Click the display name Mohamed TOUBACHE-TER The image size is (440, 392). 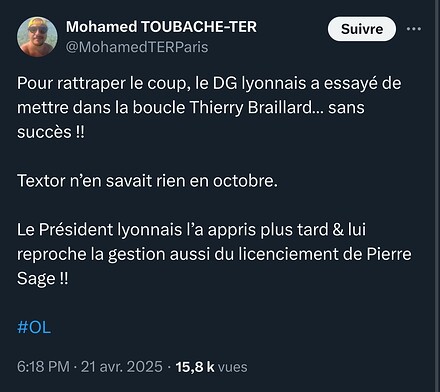(161, 27)
